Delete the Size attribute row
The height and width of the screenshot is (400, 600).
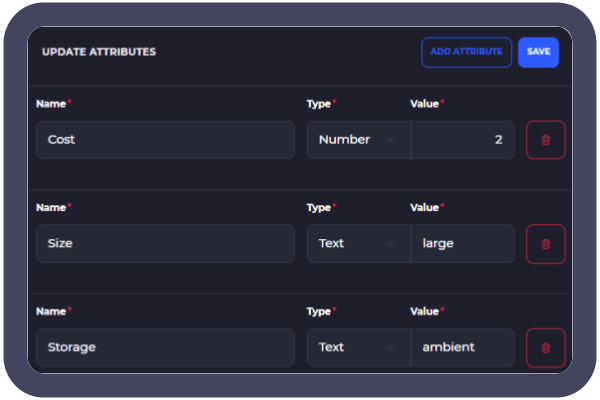pyautogui.click(x=546, y=244)
